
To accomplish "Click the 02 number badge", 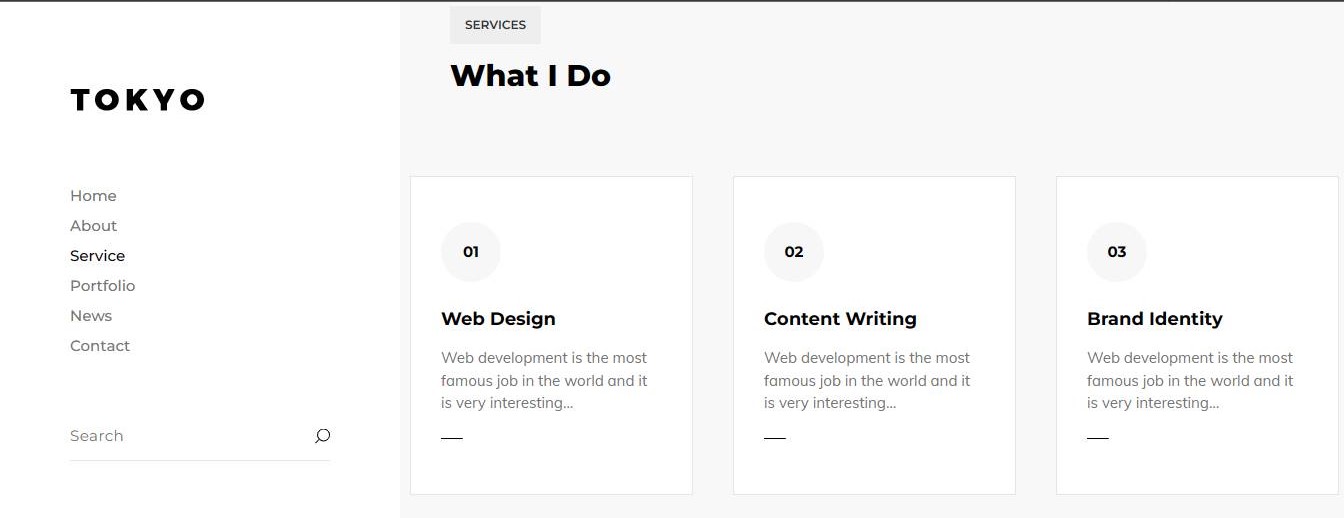I will 794,252.
